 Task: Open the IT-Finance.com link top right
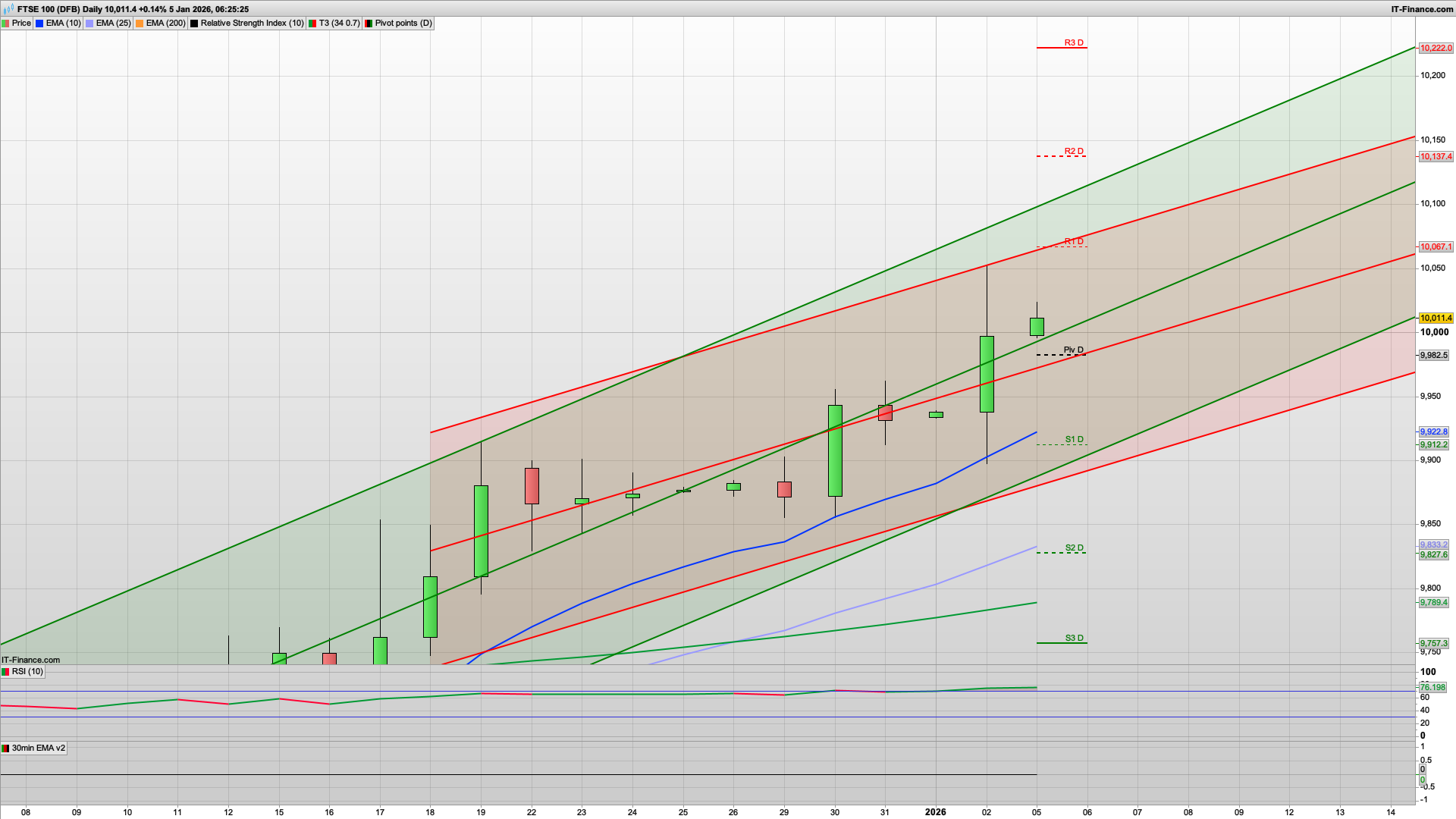(1423, 8)
